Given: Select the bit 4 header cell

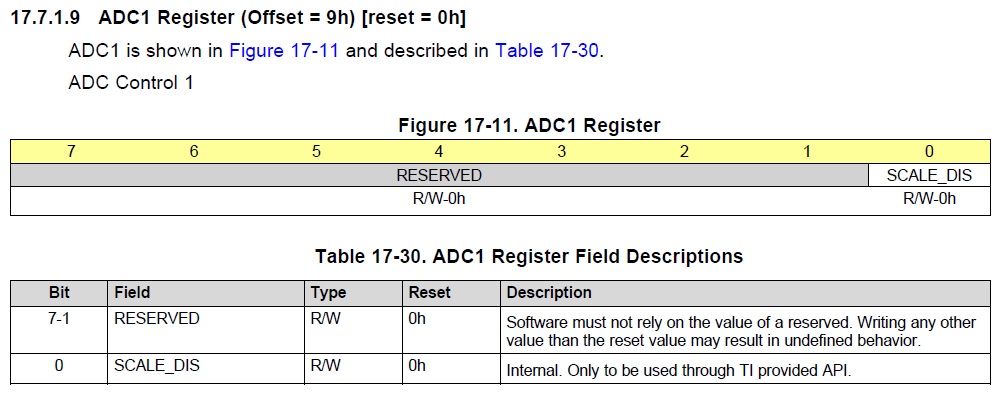Looking at the screenshot, I should click(439, 152).
